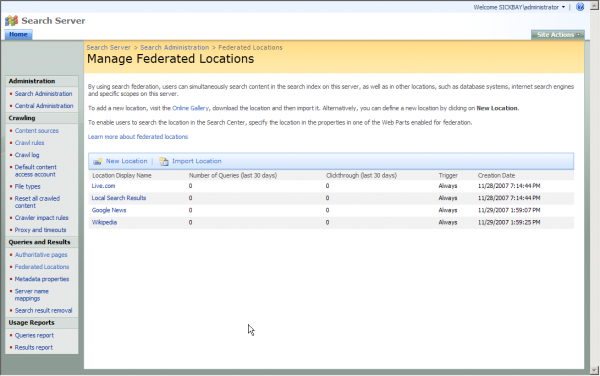The height and width of the screenshot is (376, 600).
Task: Go to Crawl rules
Action: click(x=29, y=143)
